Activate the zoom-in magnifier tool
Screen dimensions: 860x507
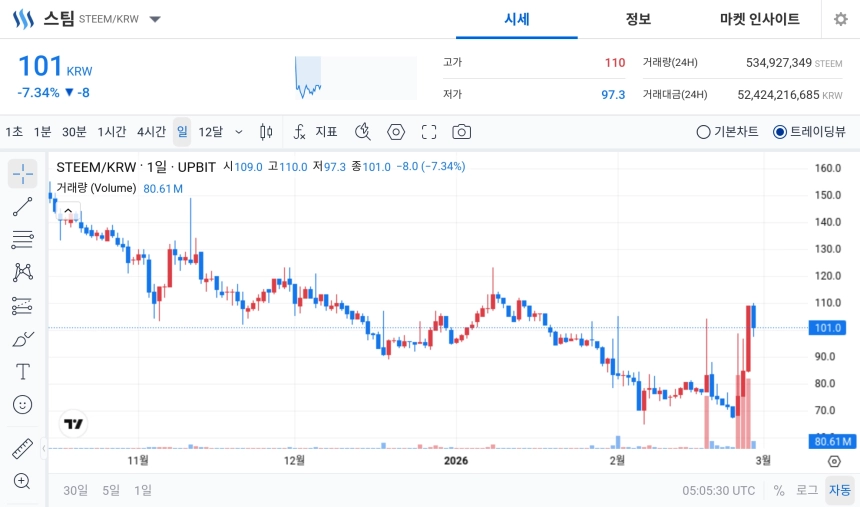click(x=22, y=481)
